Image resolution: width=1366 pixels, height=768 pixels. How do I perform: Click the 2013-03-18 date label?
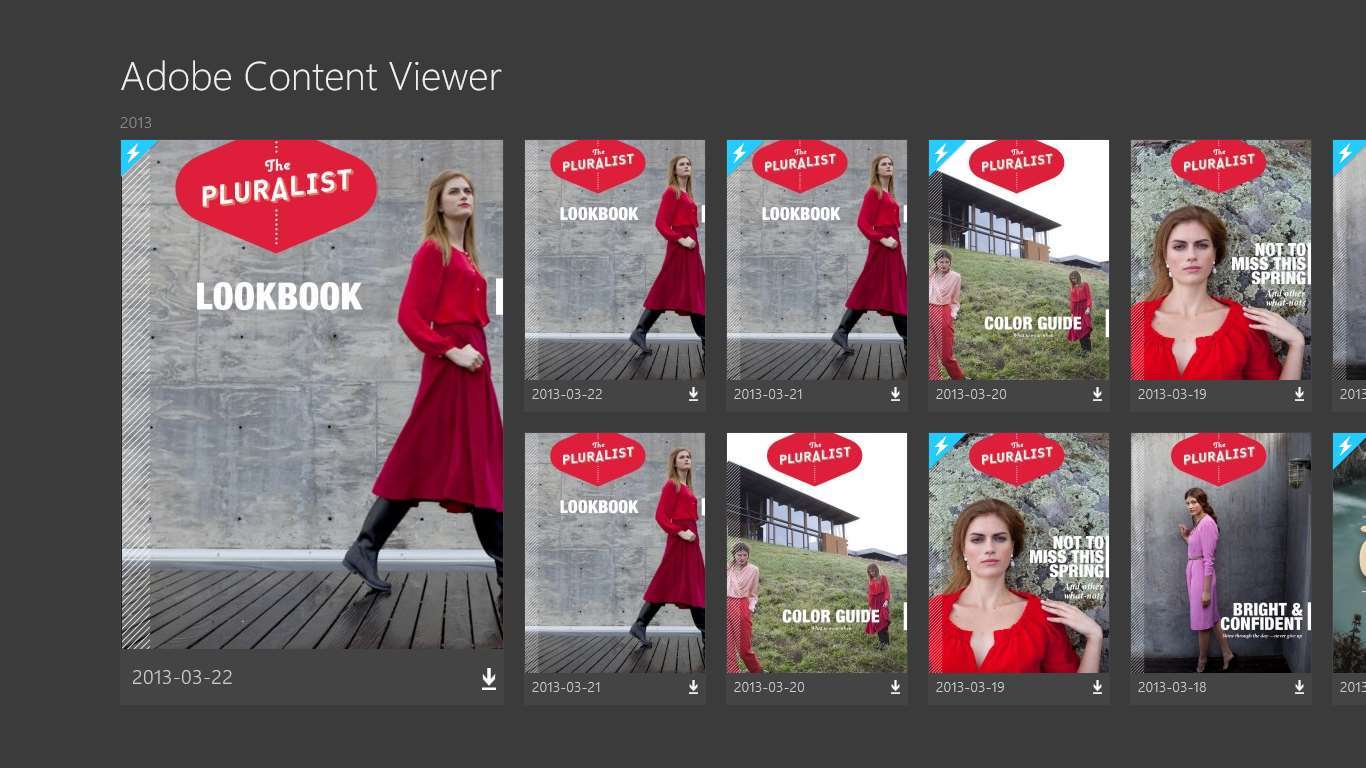point(1171,688)
